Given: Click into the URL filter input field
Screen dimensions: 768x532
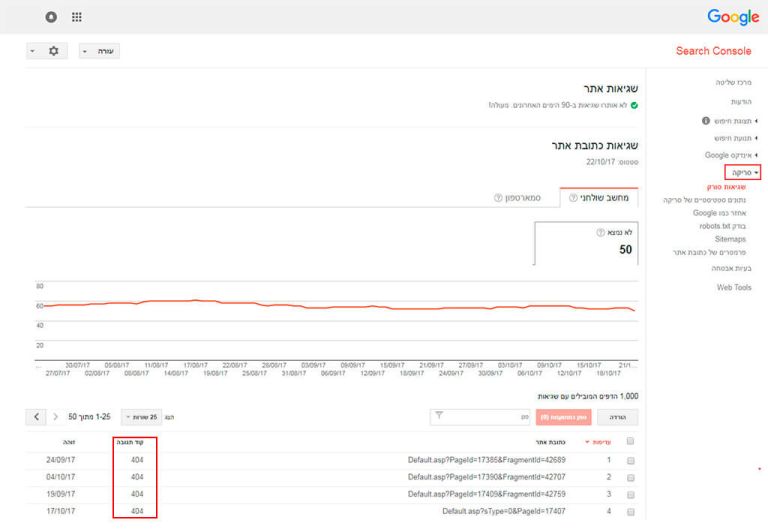Looking at the screenshot, I should tap(480, 417).
